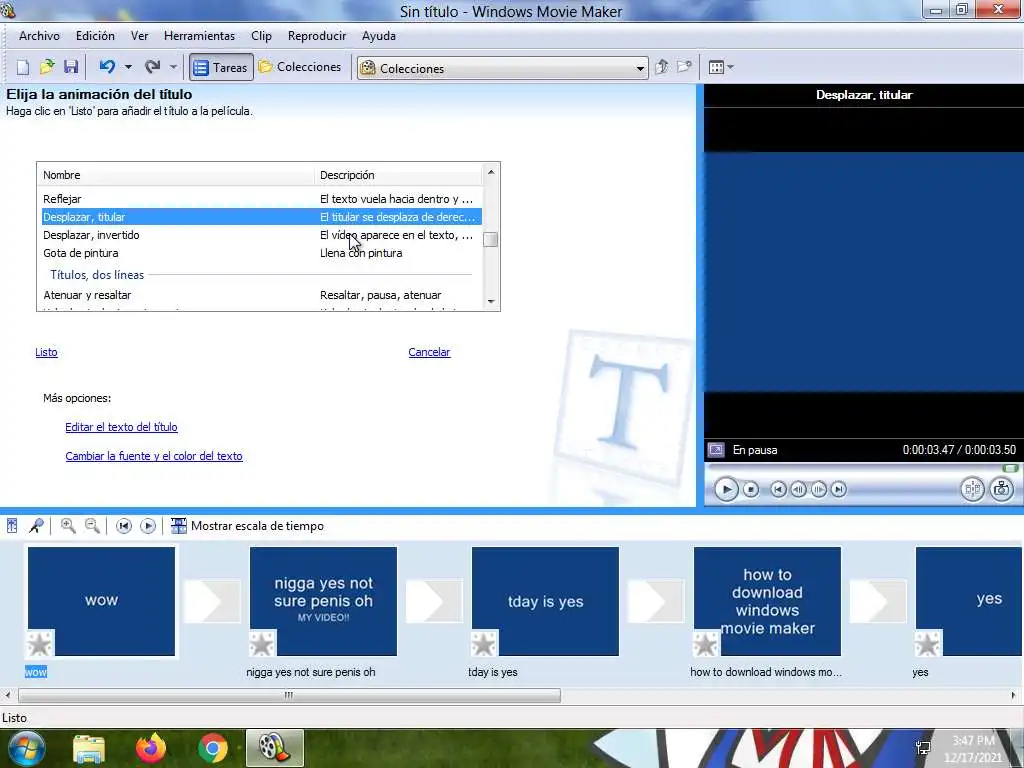Click the narrate timeline microphone icon
This screenshot has width=1024, height=768.
(x=37, y=526)
